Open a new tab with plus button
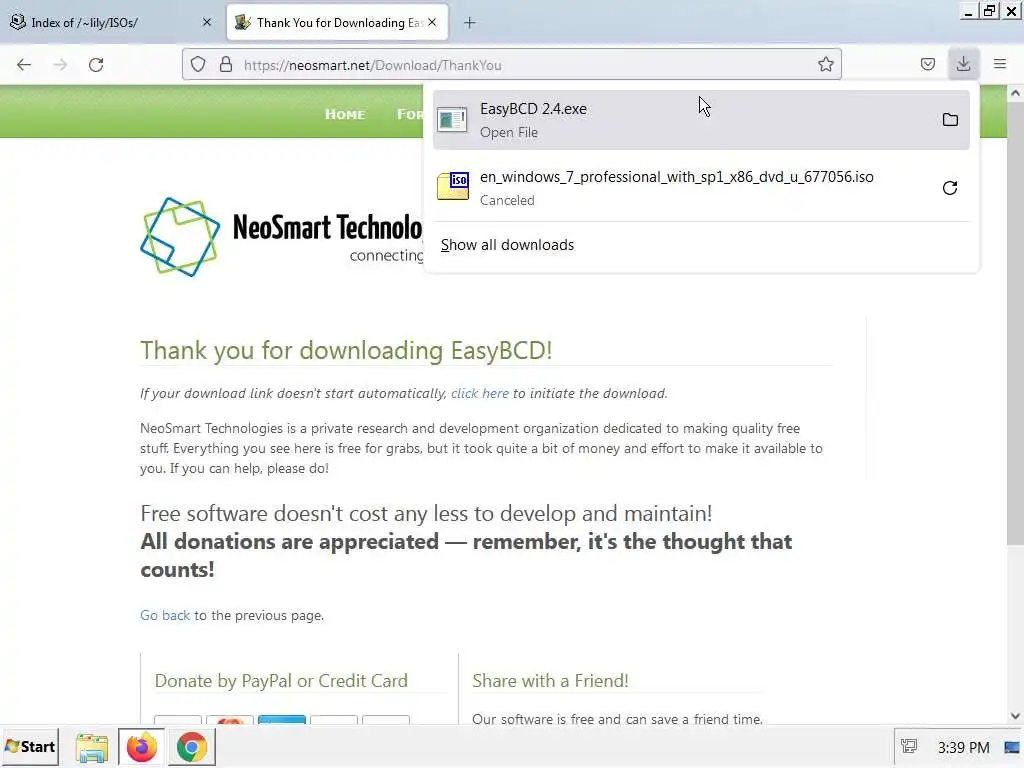The image size is (1024, 768). click(470, 23)
